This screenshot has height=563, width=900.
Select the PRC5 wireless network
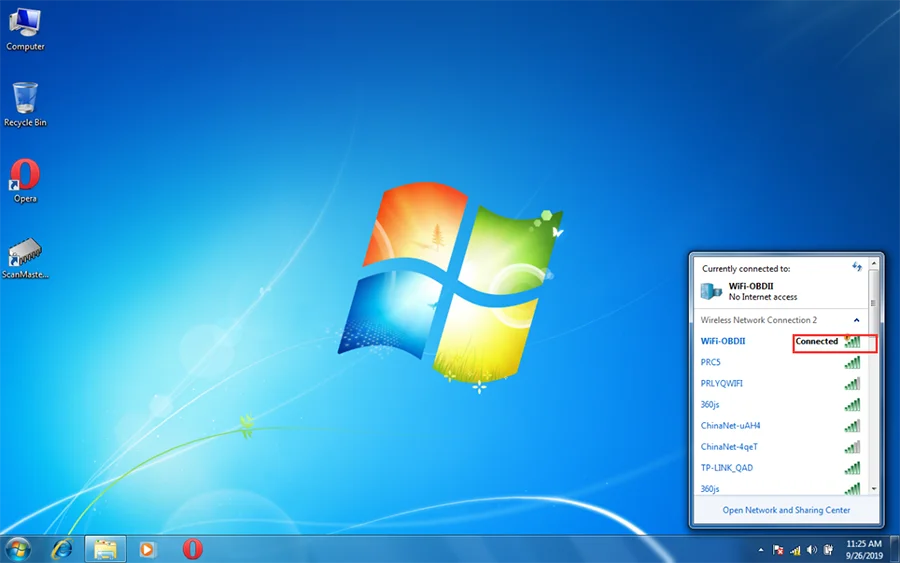pos(781,362)
